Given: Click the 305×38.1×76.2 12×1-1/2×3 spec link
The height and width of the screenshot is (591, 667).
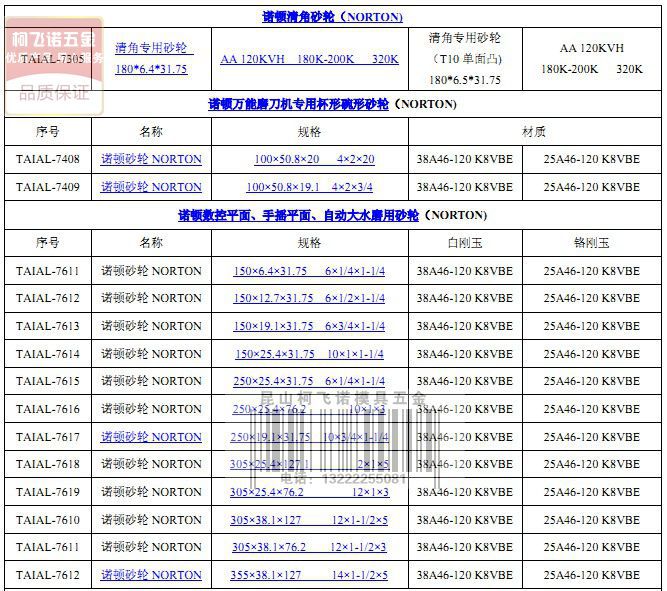Looking at the screenshot, I should (x=309, y=547).
